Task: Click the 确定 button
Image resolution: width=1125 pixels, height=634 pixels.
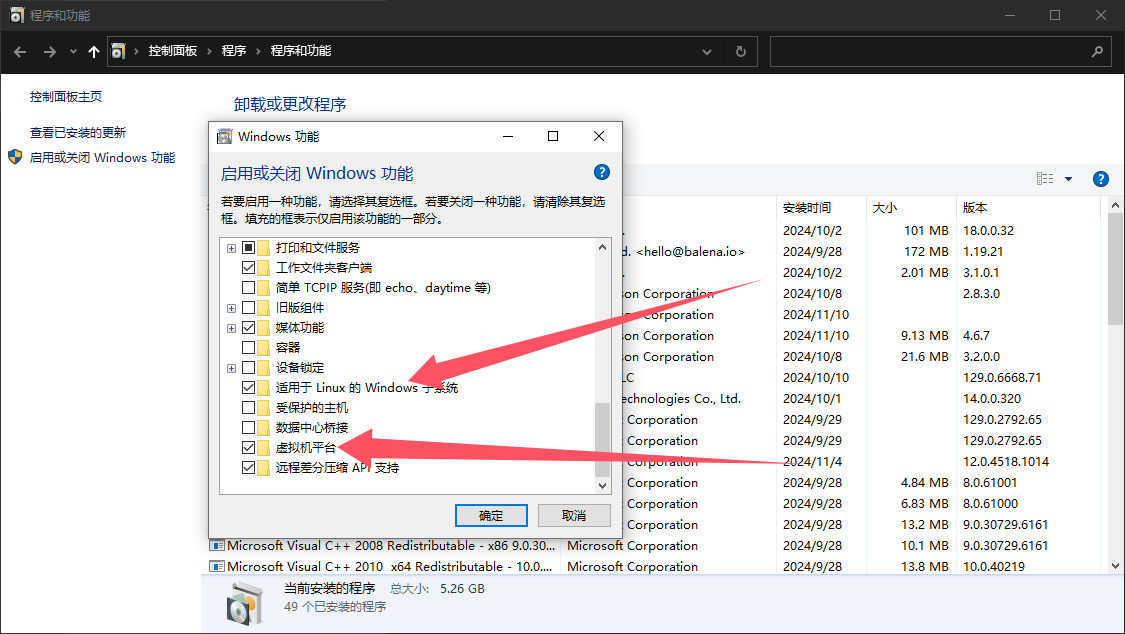Action: 491,516
